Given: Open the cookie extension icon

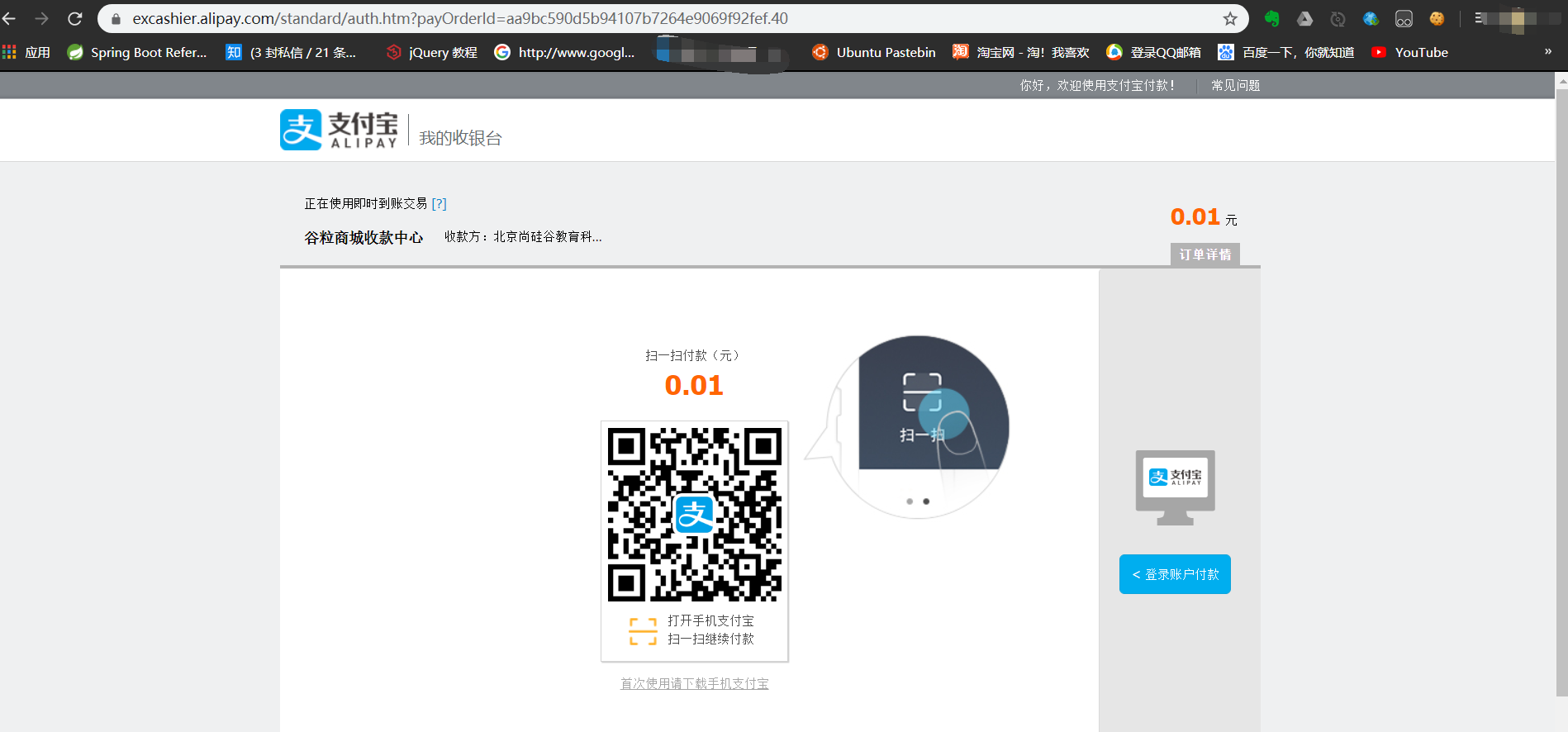Looking at the screenshot, I should pos(1437,18).
